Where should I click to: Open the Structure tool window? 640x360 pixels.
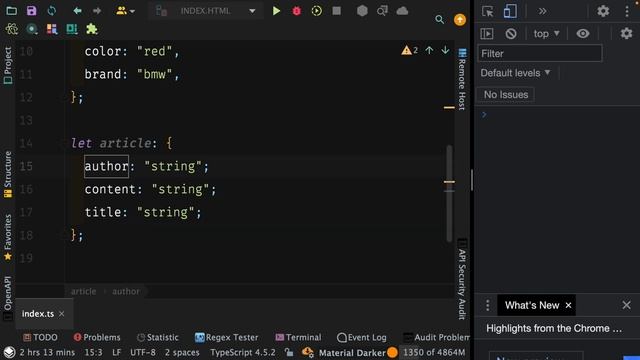[x=8, y=174]
